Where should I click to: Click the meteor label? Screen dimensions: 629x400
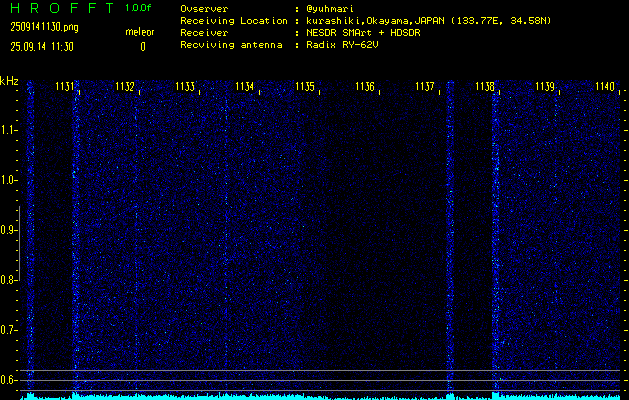[140, 32]
